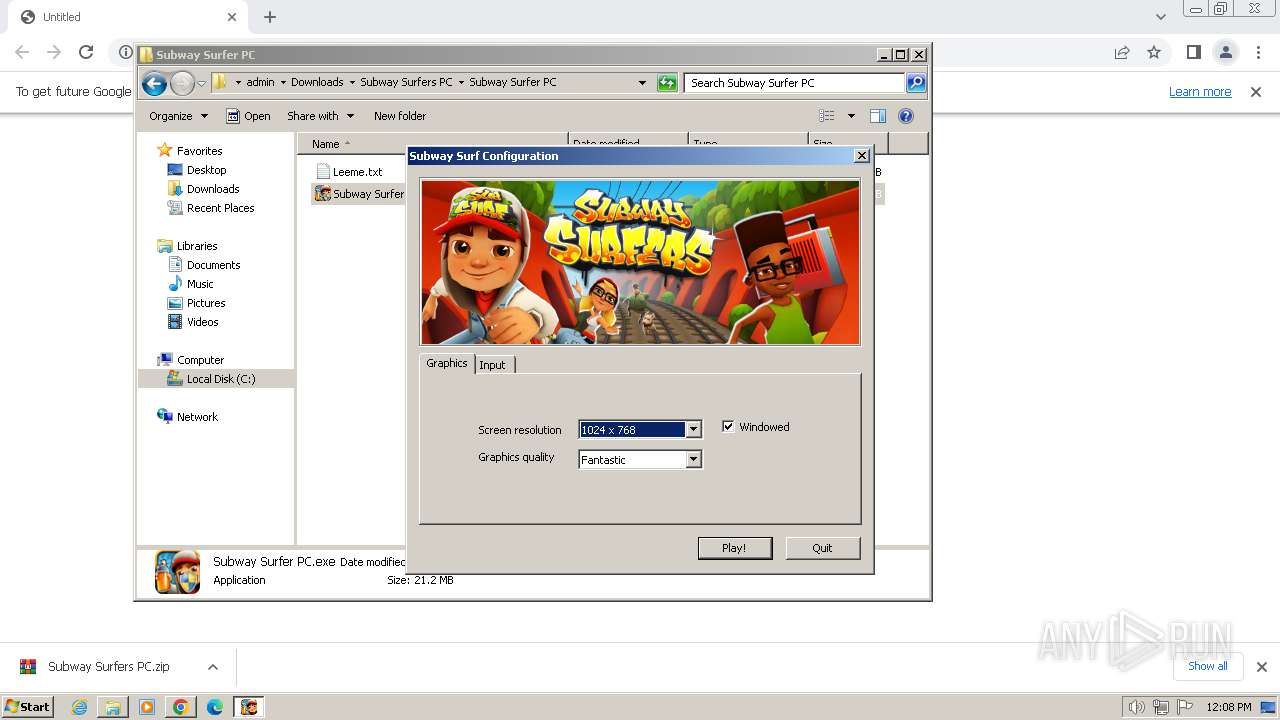Open the view options dropdown arrow

(x=851, y=116)
